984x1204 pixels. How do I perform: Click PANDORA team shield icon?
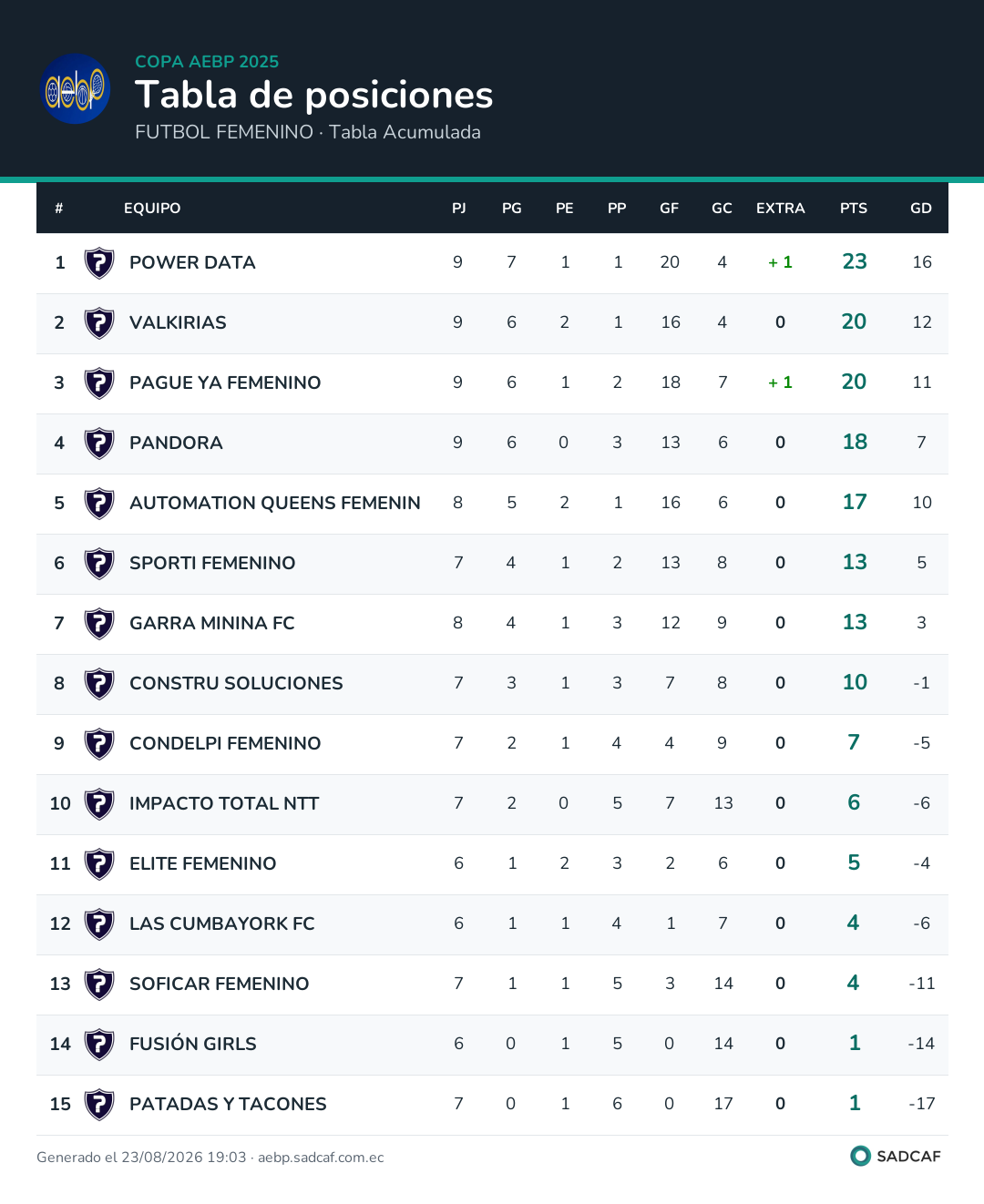[98, 443]
